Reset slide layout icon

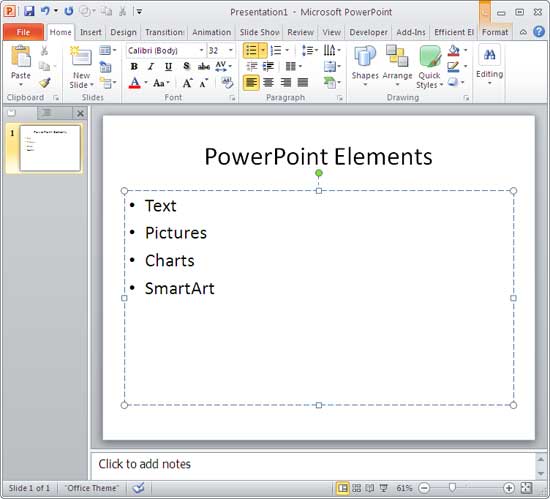tap(106, 66)
